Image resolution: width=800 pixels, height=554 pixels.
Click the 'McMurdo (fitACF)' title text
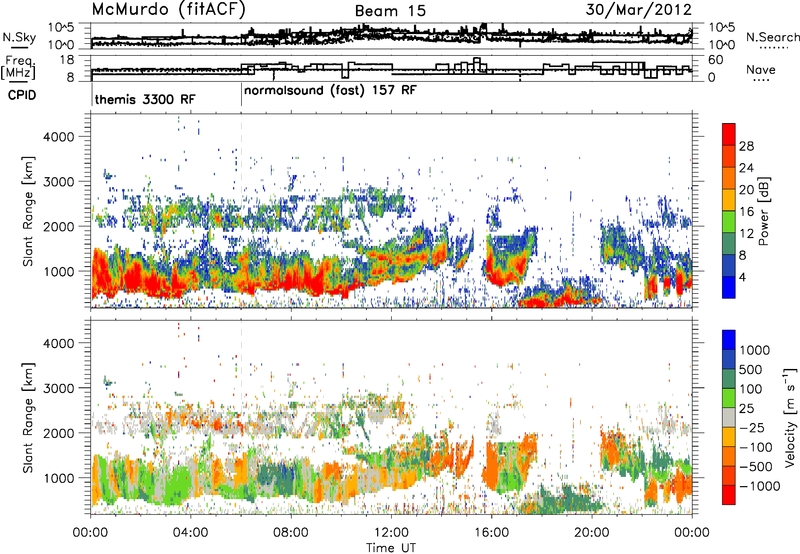coord(169,10)
